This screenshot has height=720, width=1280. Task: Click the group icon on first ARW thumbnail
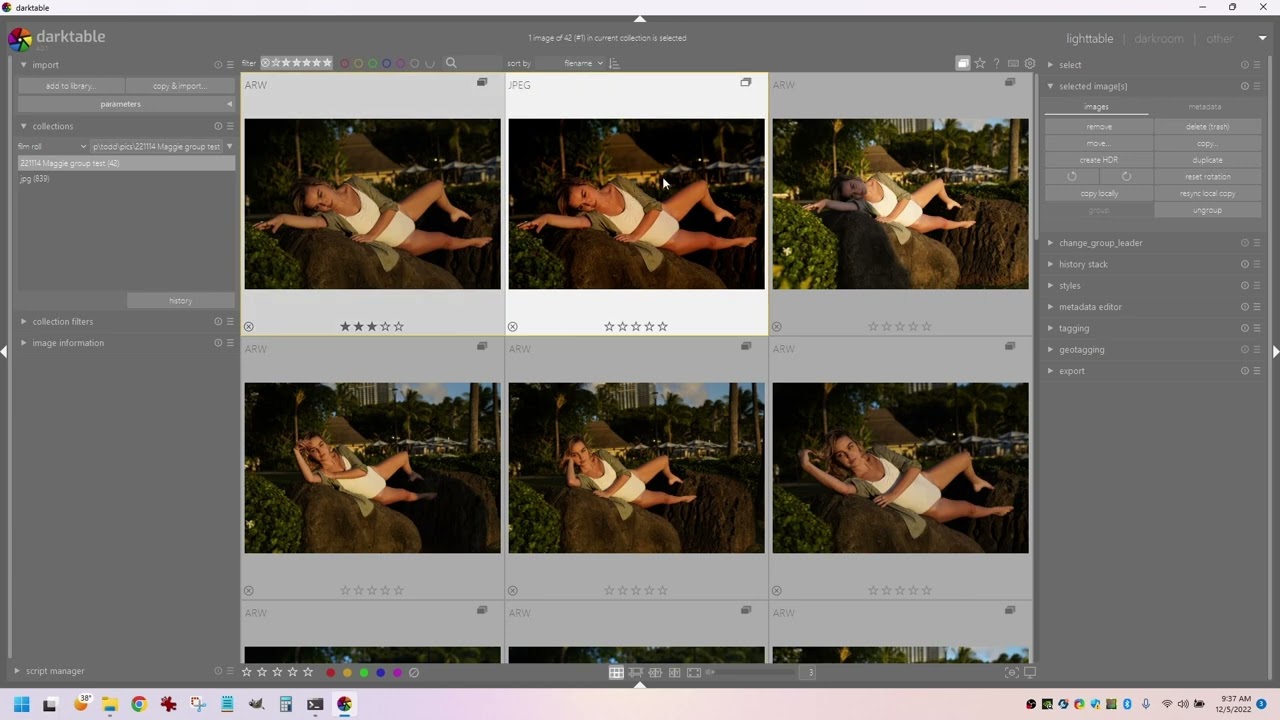(x=482, y=83)
